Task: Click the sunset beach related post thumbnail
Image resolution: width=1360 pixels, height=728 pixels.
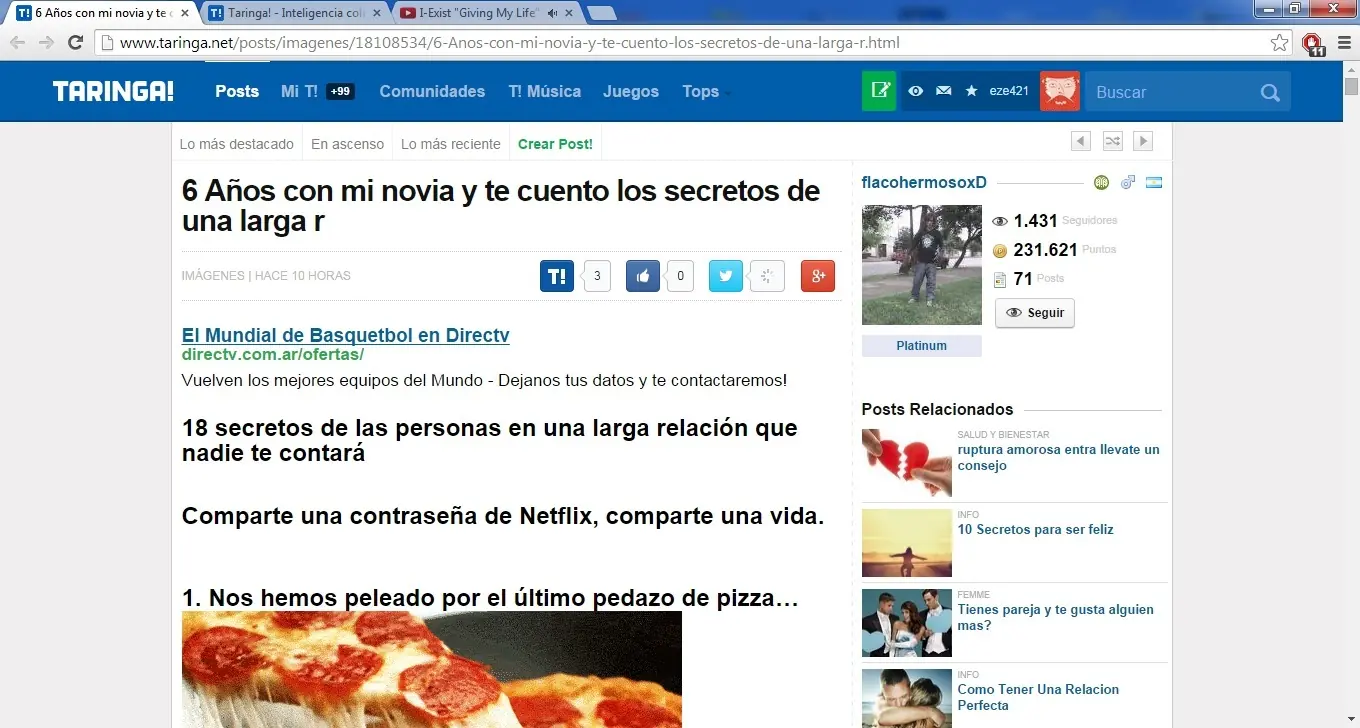Action: [x=907, y=543]
